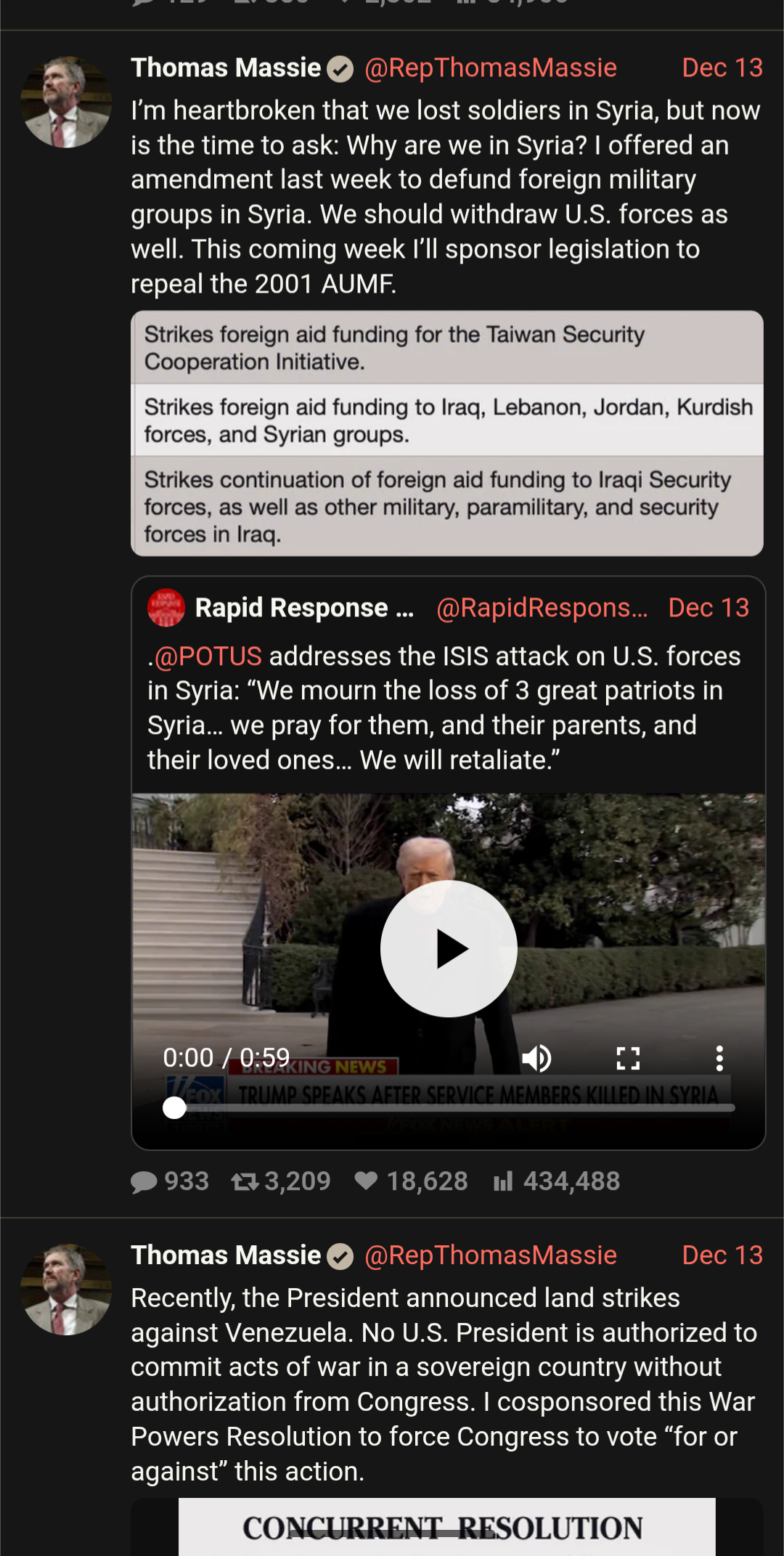Open the Concurrent Resolution document image
784x1556 pixels.
tap(447, 1527)
